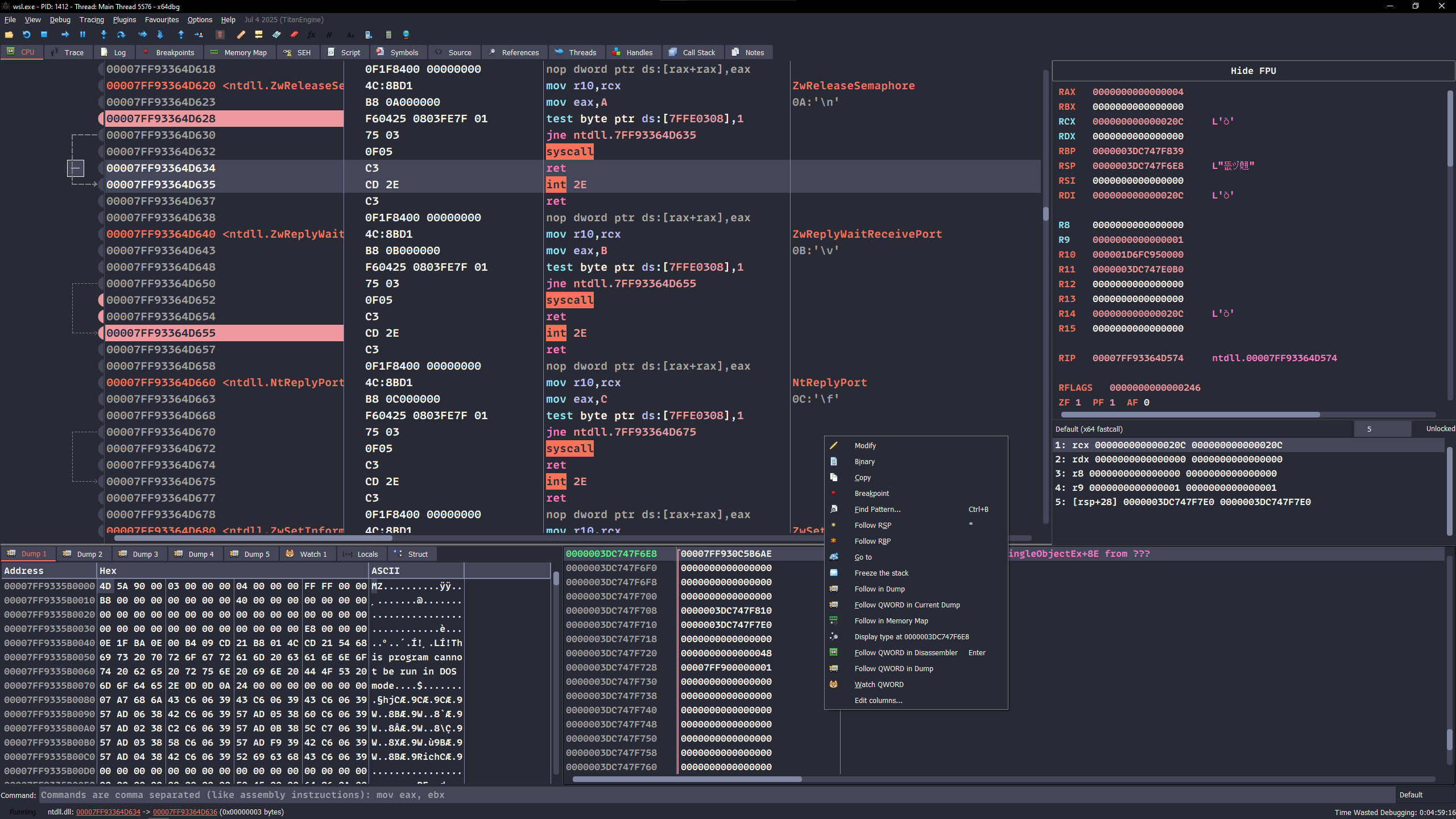This screenshot has height=819, width=1456.
Task: Set a Breakpoint from the context menu
Action: tap(872, 493)
